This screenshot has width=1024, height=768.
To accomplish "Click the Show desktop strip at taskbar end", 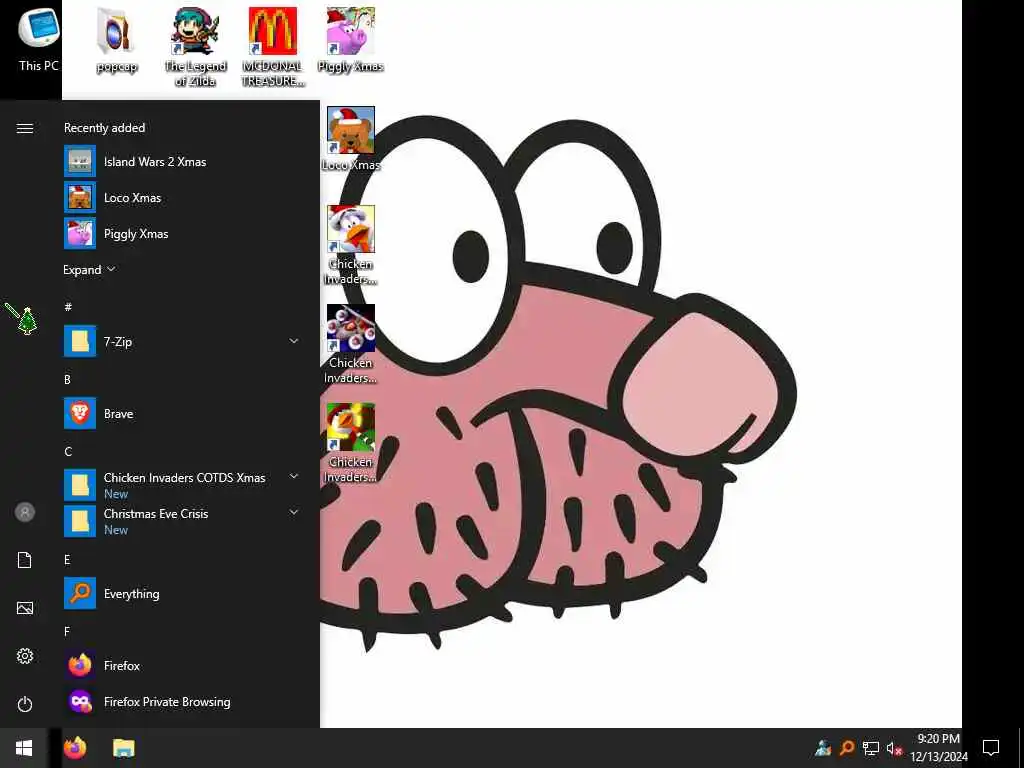I will [x=1021, y=748].
